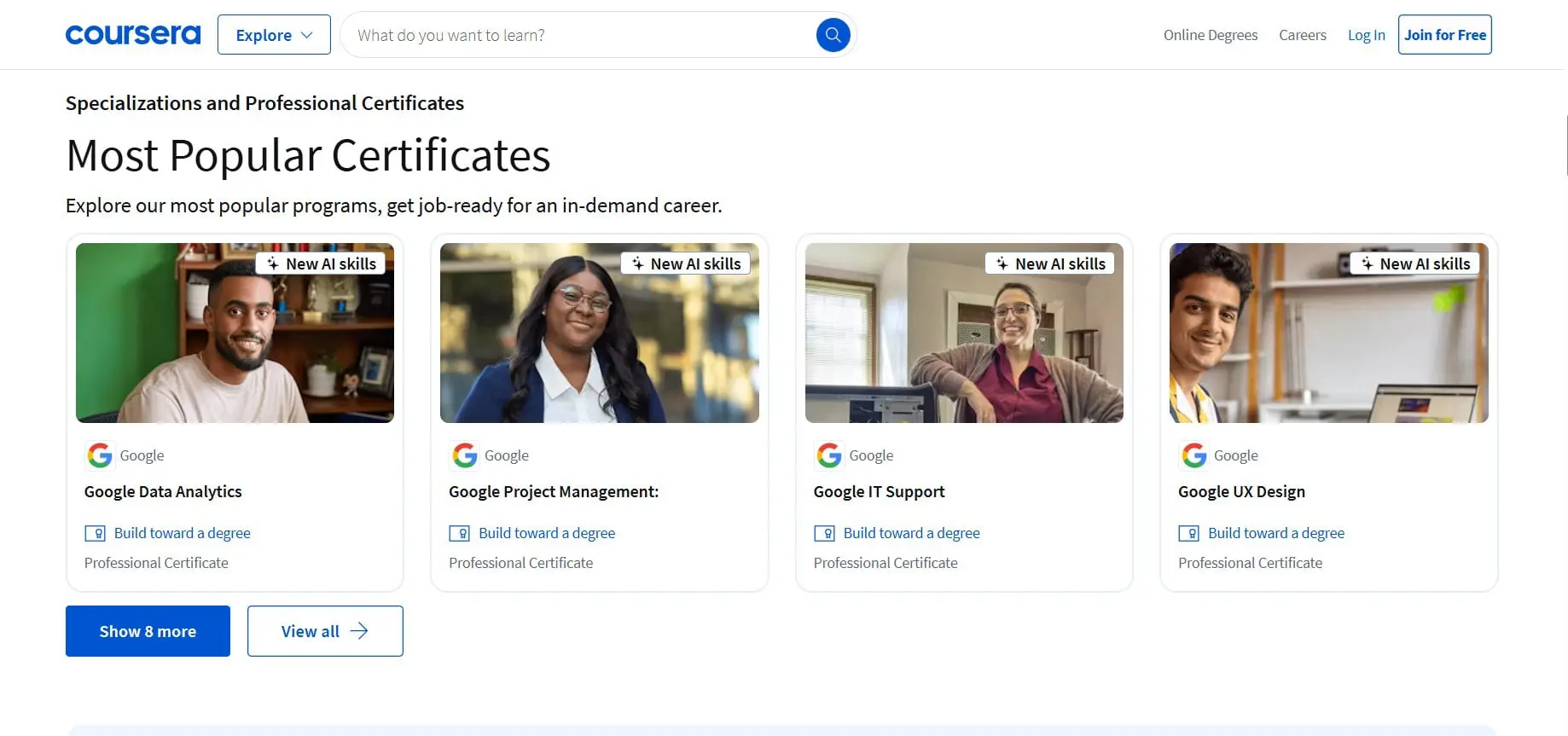Open the Google Data Analytics title
The image size is (1568, 736).
[x=163, y=492]
